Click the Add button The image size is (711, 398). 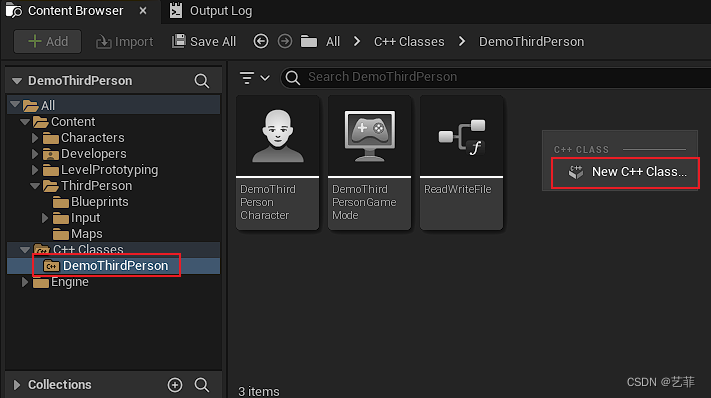[48, 42]
